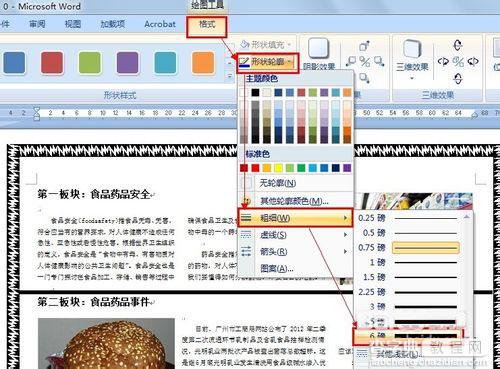Nudge shadow left icon

[351, 61]
